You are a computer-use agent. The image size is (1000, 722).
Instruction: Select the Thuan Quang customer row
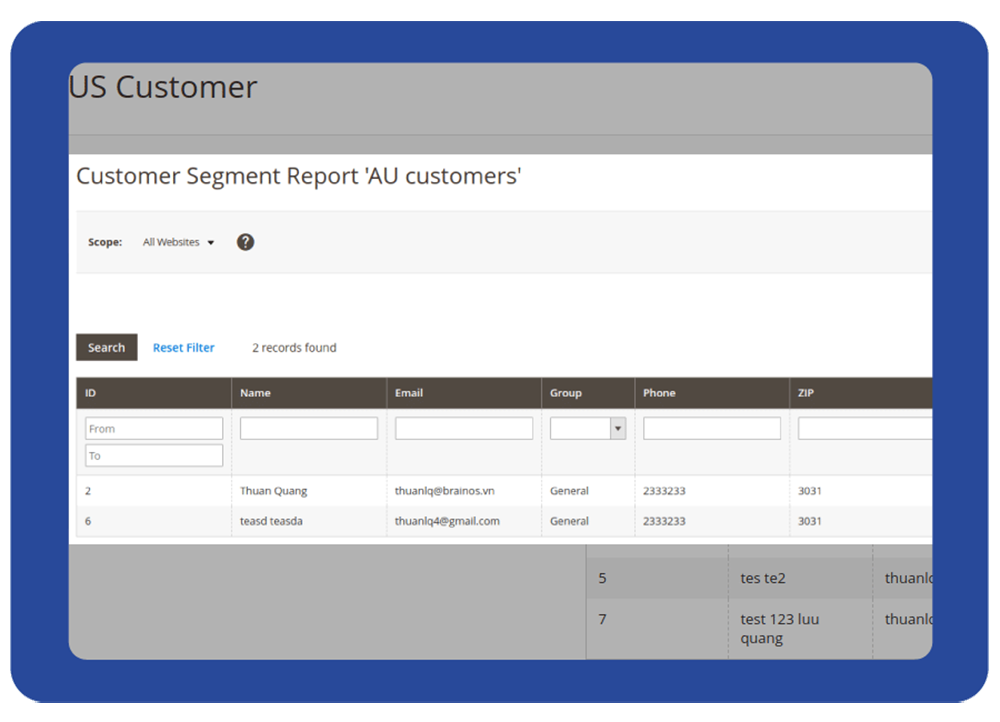coord(274,491)
